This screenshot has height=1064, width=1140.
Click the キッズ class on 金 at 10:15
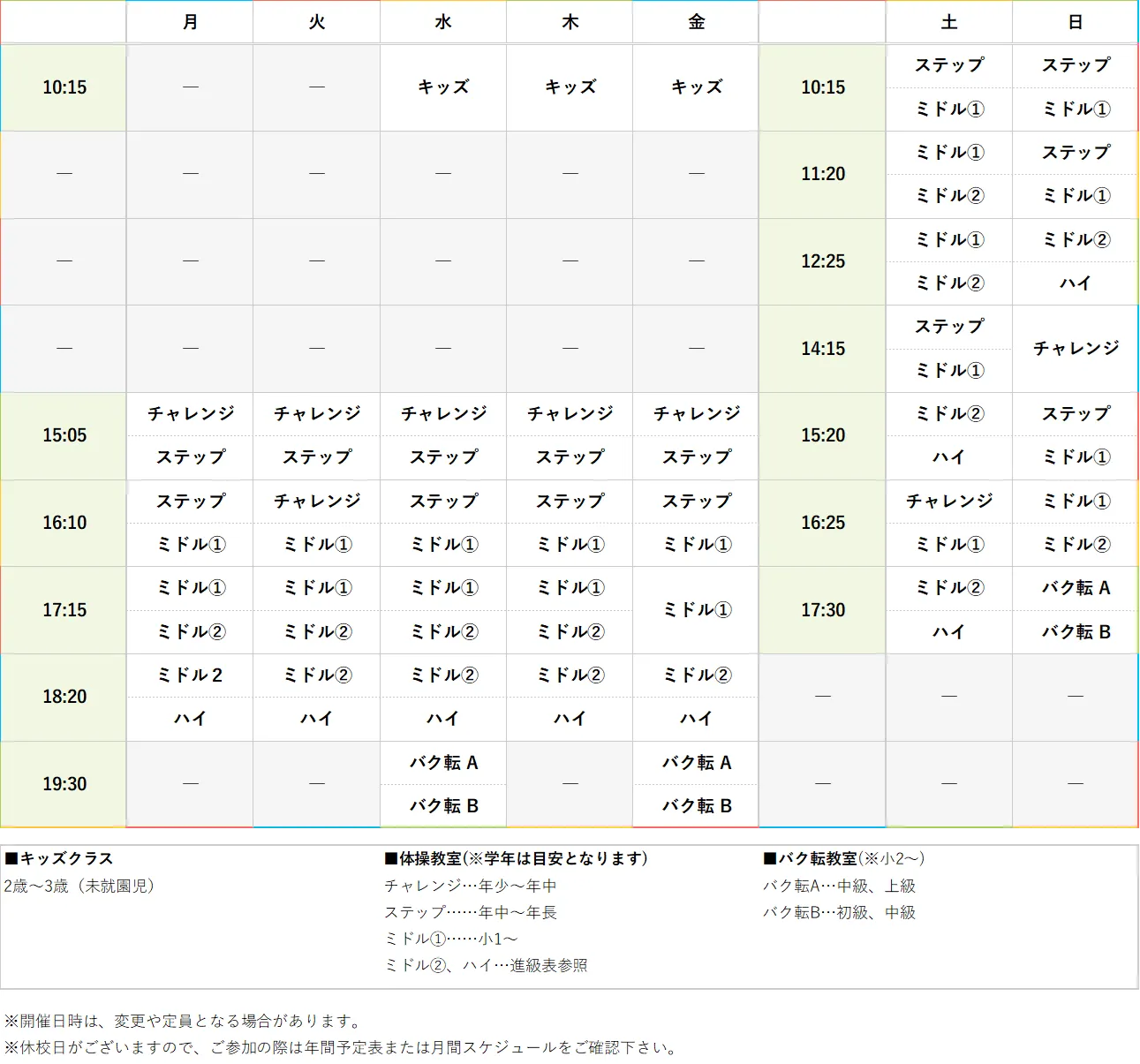coord(695,87)
